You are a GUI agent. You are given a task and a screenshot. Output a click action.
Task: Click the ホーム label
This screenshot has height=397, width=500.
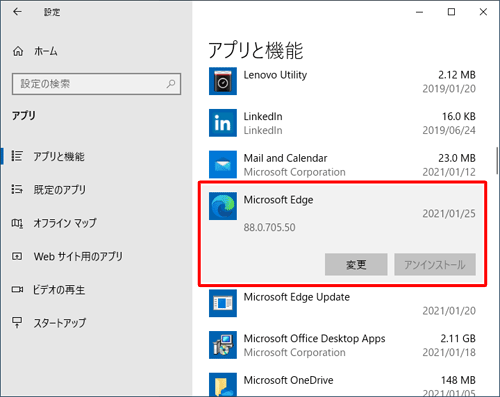46,51
